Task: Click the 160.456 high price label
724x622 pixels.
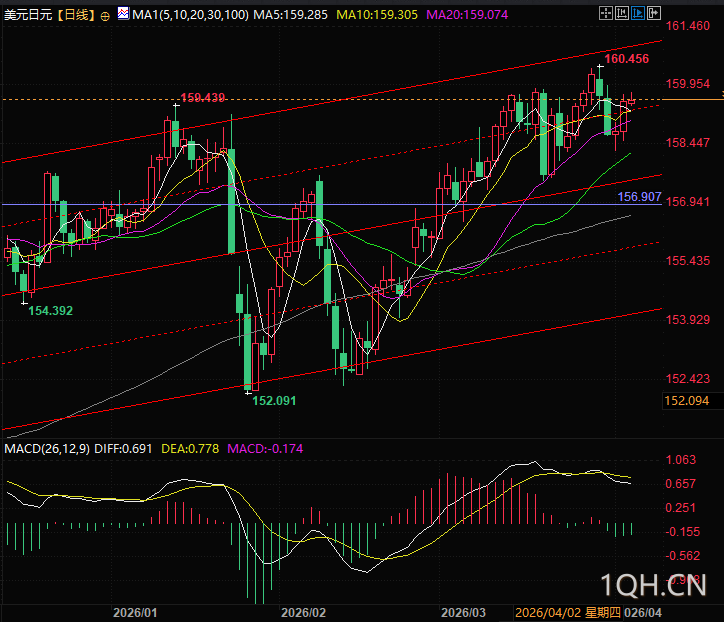Action: 627,59
